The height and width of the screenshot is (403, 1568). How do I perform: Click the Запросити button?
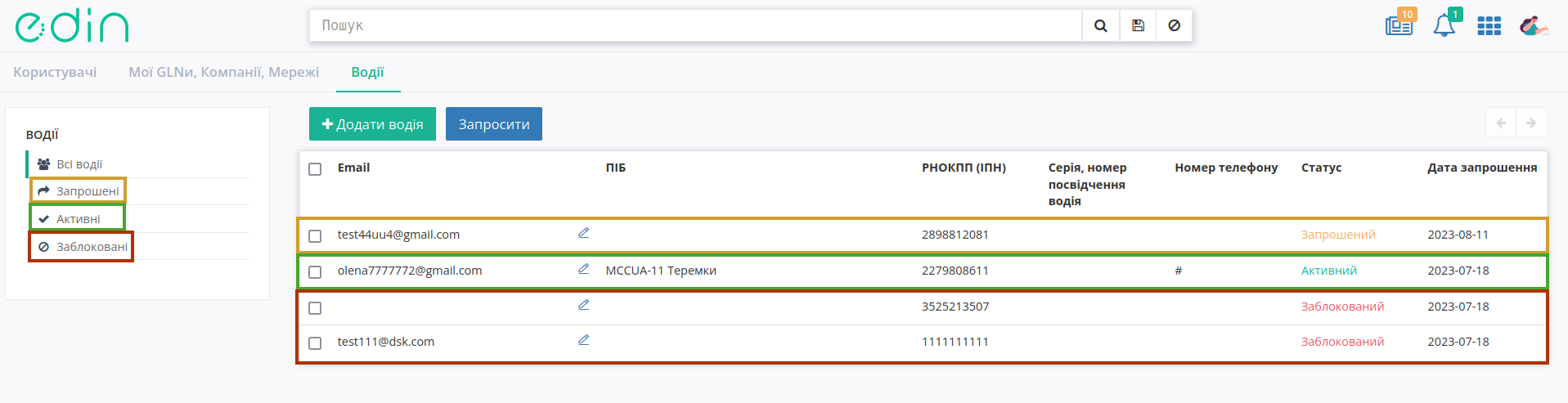point(494,124)
